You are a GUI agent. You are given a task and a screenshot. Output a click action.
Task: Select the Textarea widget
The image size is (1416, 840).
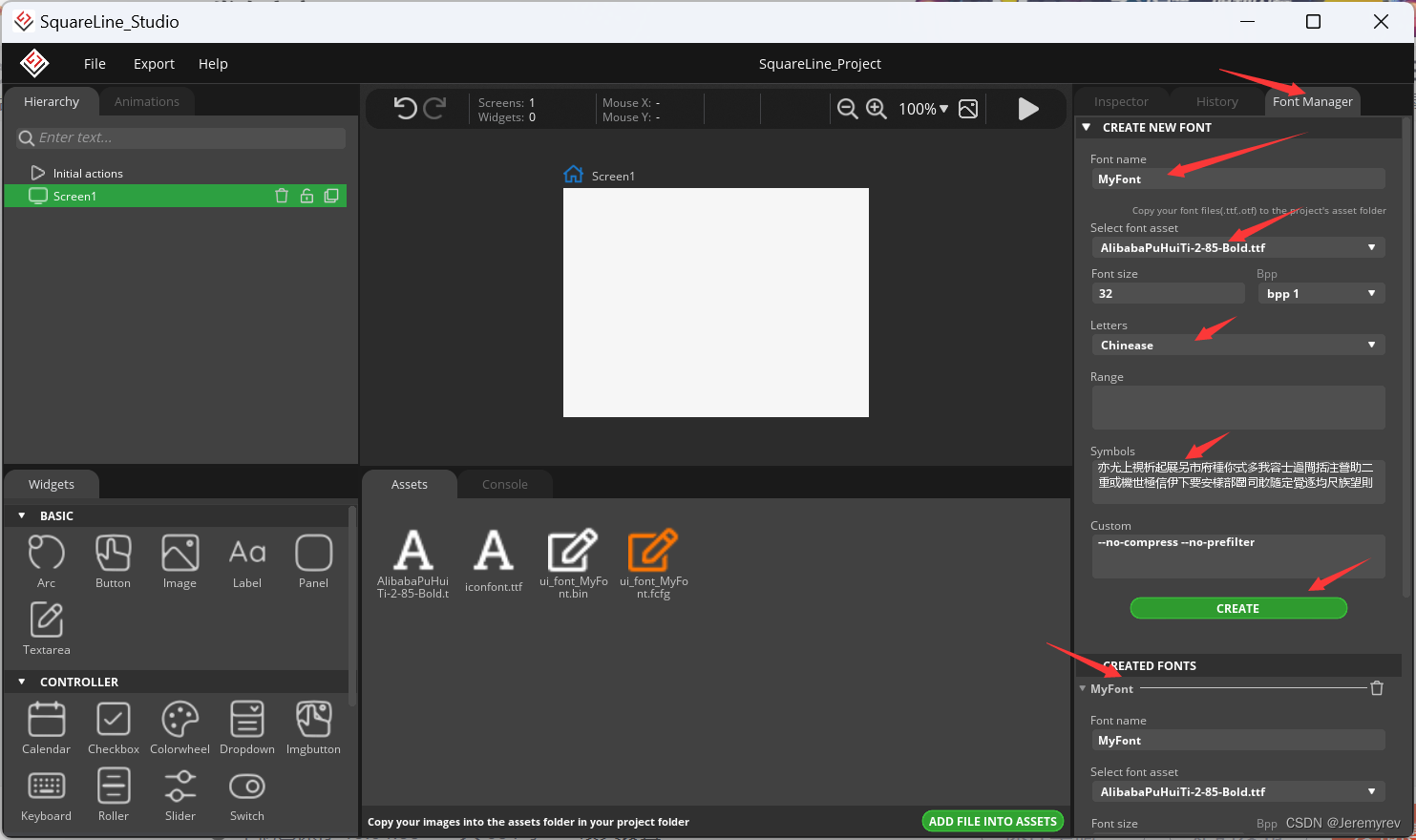[46, 628]
